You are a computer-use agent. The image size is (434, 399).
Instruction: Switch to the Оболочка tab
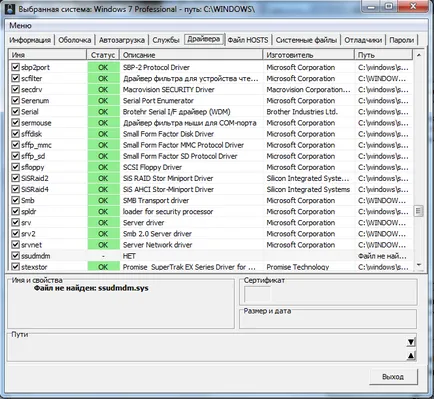point(75,40)
